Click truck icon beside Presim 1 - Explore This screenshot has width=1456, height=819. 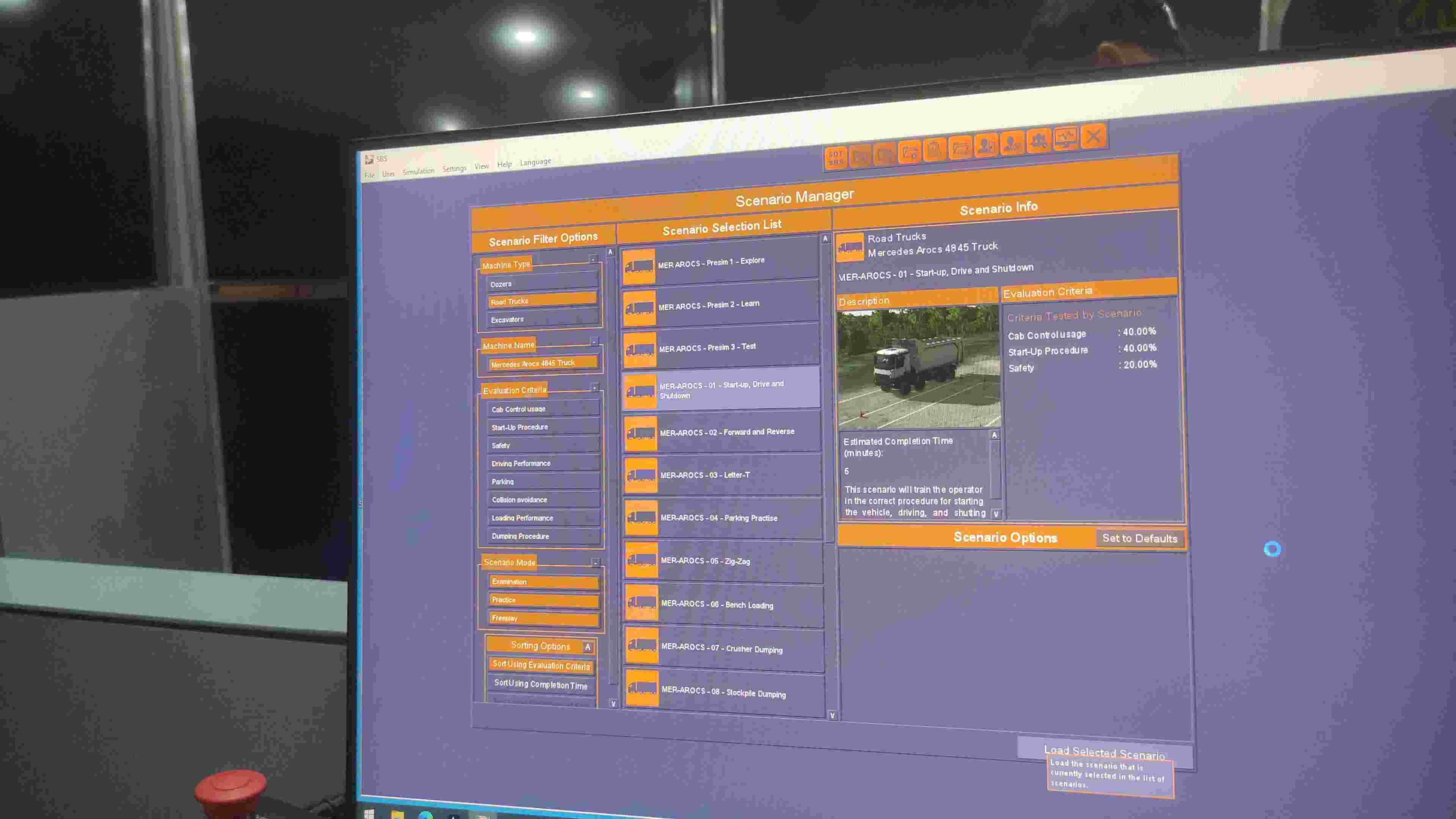coord(639,266)
